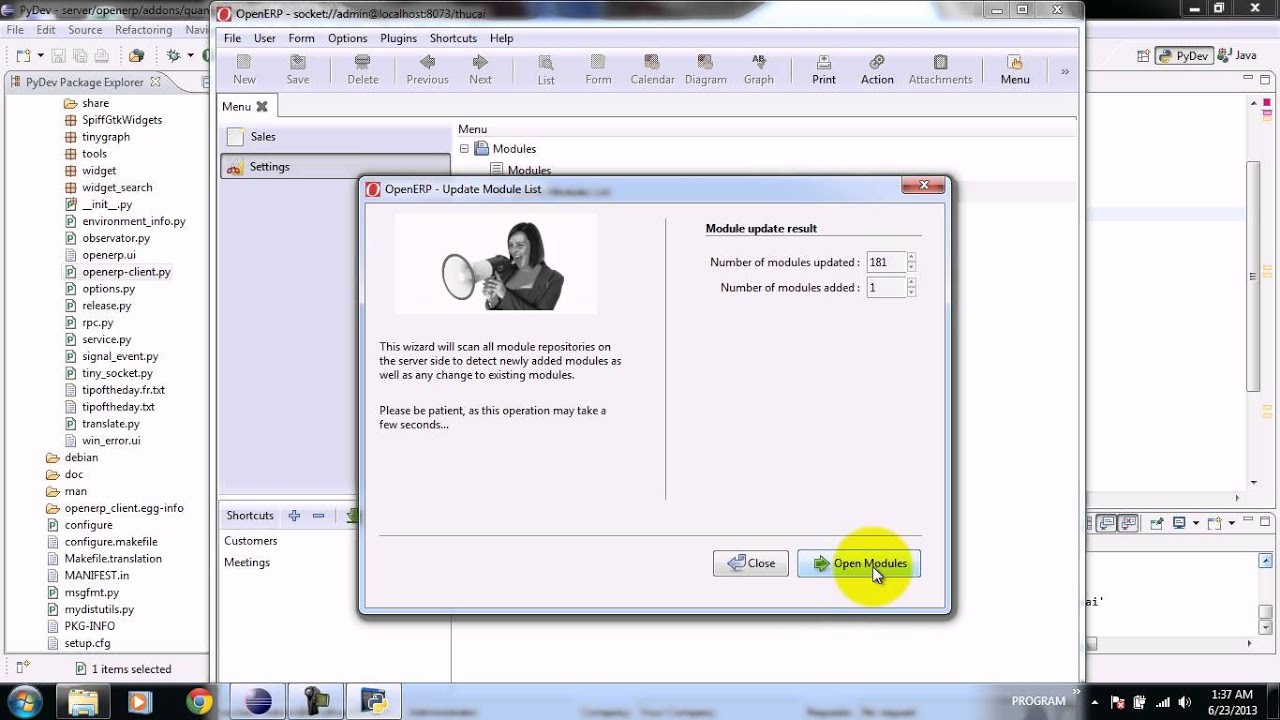Select the Settings section button
Screen dimensions: 1280x720
tap(335, 167)
